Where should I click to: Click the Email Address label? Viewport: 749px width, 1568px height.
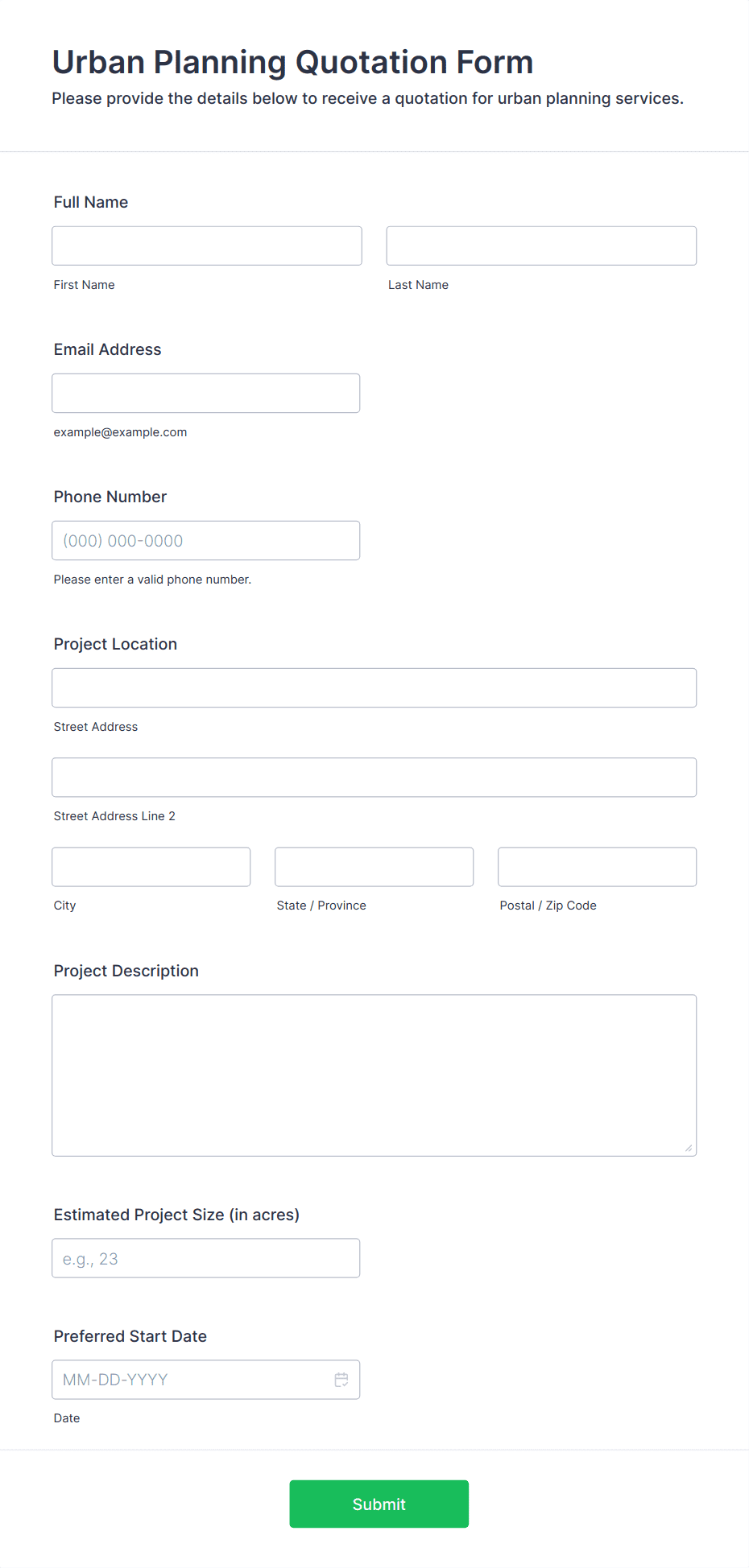(x=108, y=349)
